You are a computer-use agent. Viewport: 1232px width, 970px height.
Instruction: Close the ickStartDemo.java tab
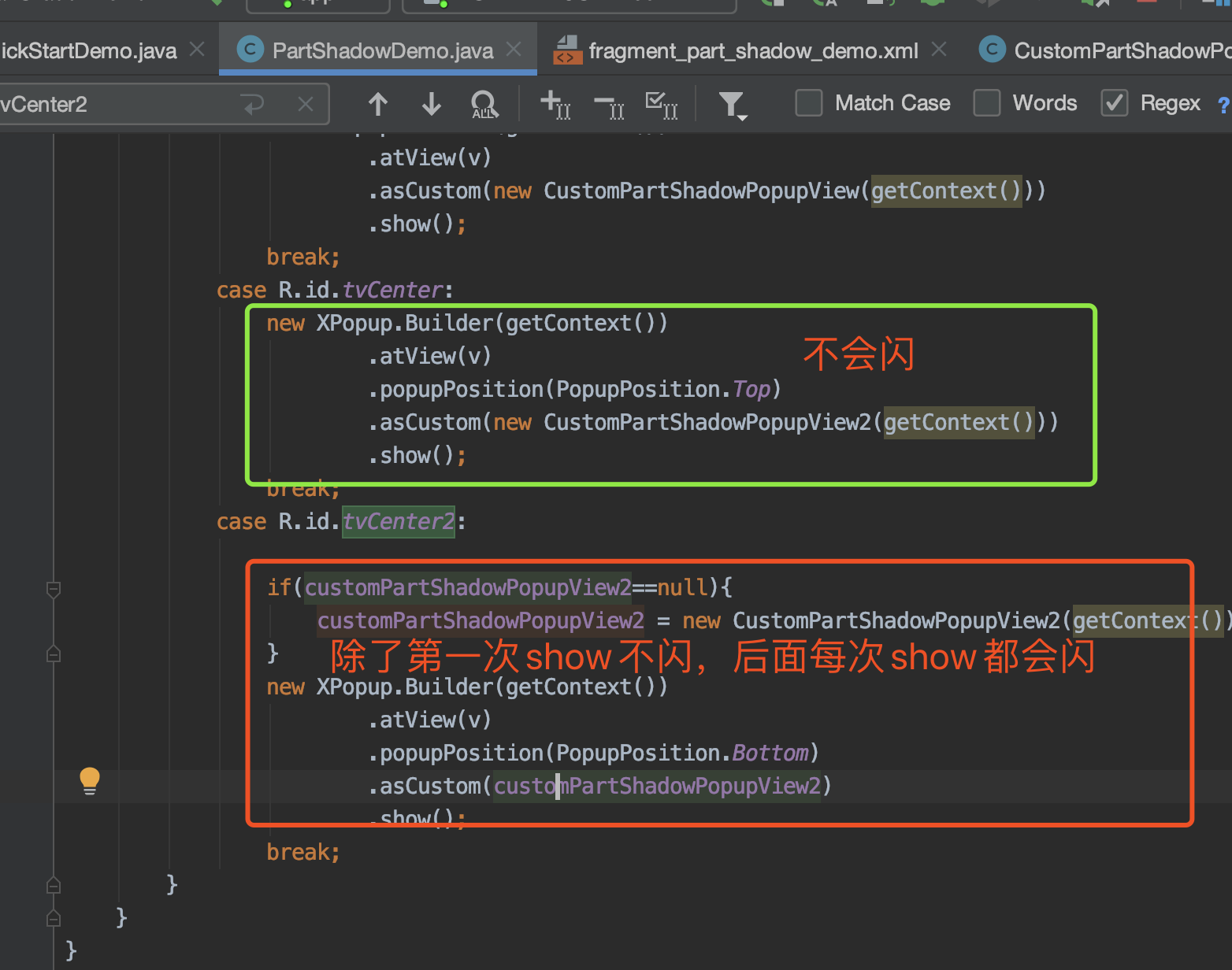point(195,49)
